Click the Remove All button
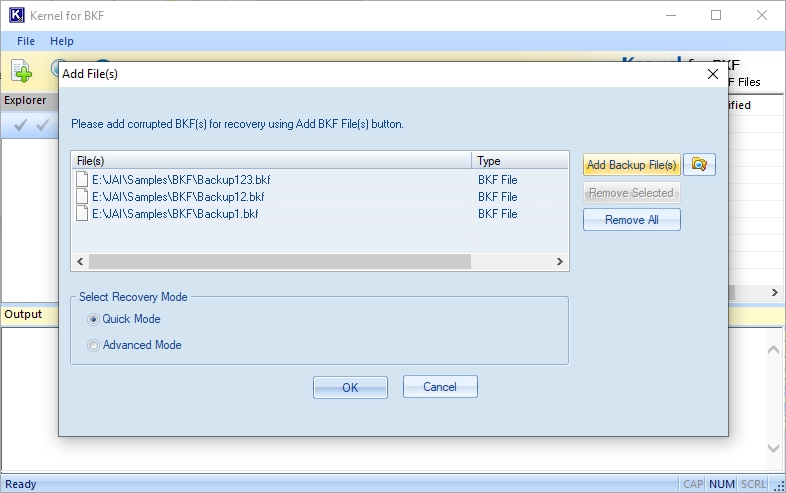The width and height of the screenshot is (786, 493). [632, 220]
